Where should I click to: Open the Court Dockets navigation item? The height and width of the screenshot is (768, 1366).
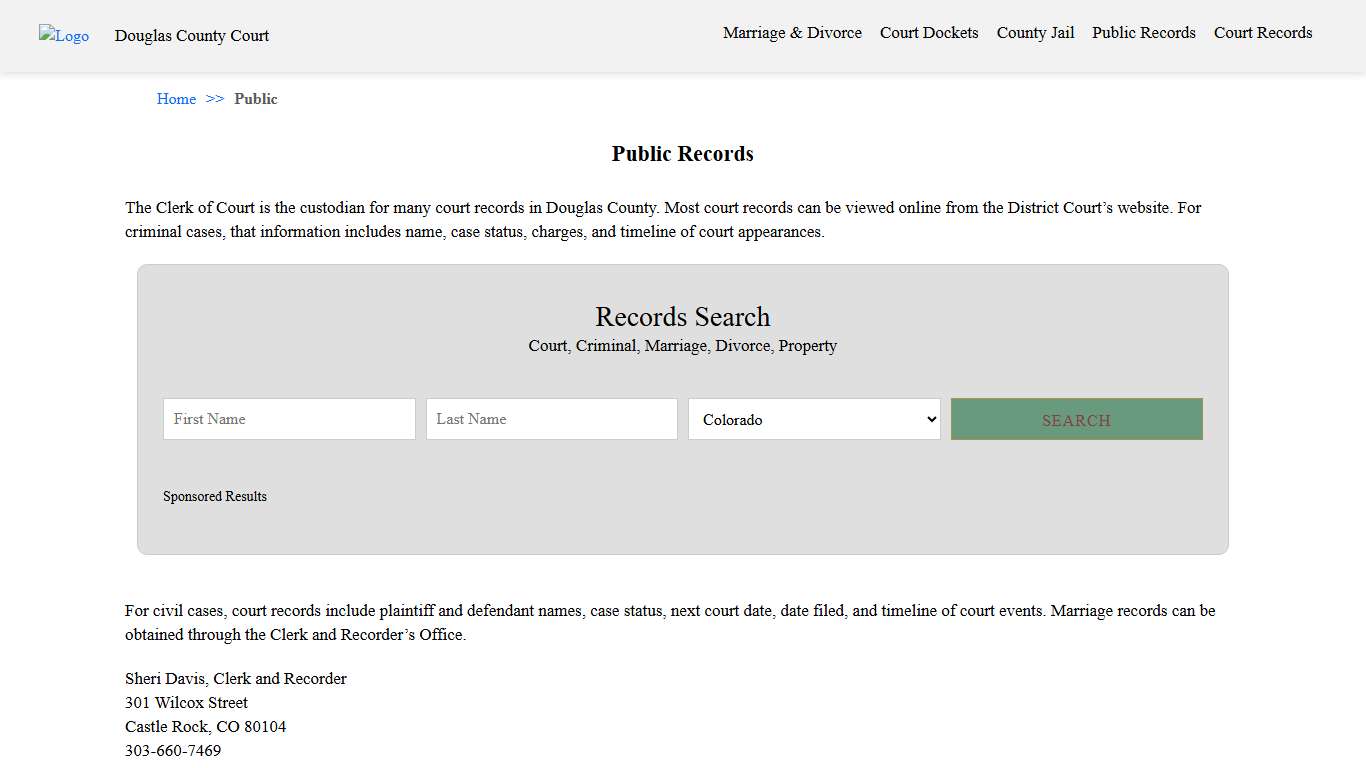[x=929, y=32]
